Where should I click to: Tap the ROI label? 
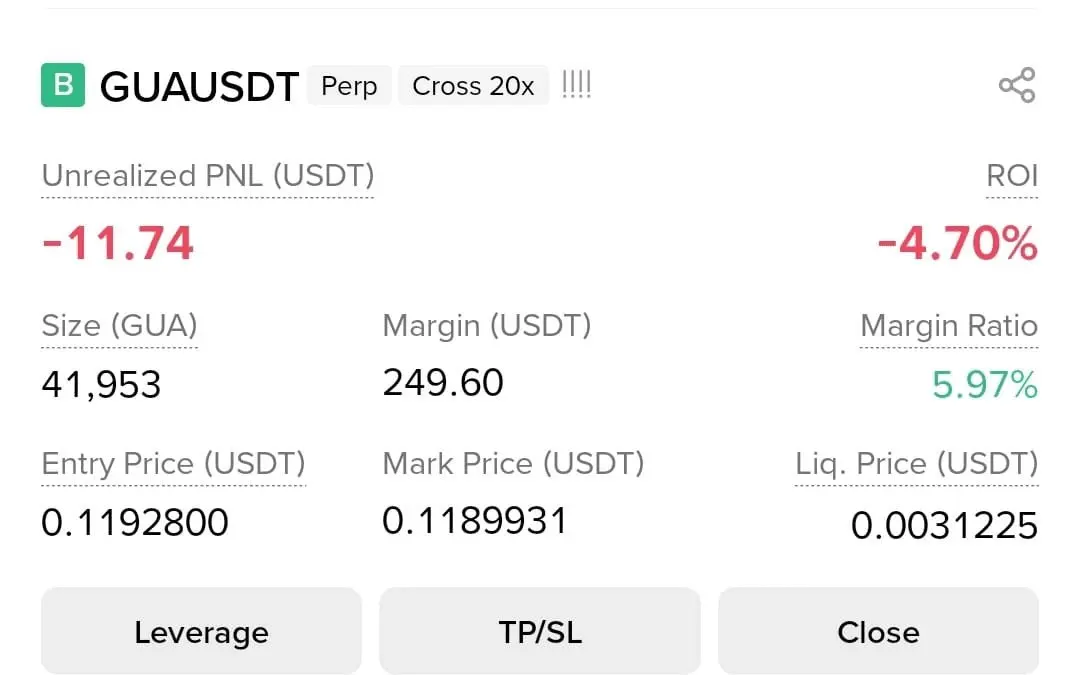pos(1012,176)
